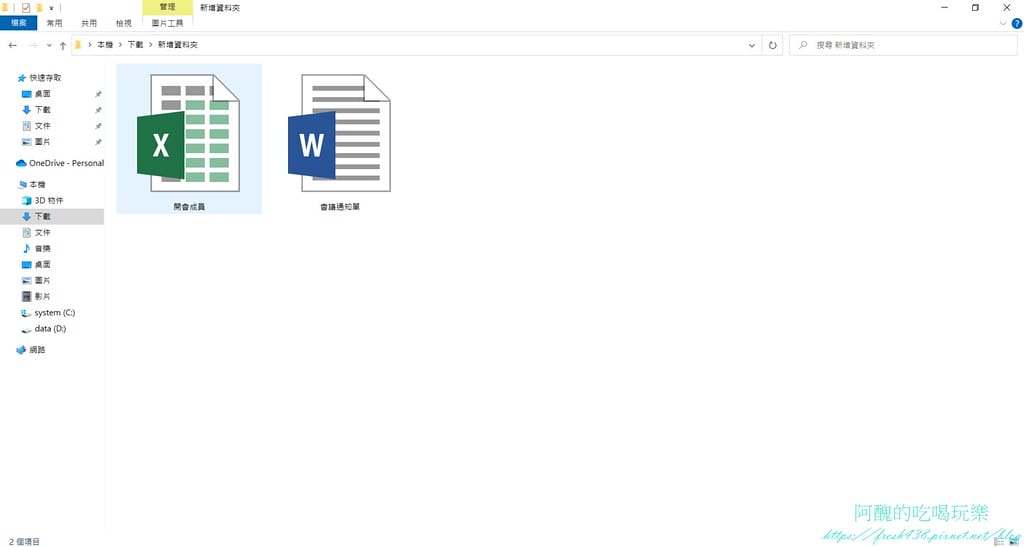
Task: Go up one folder level
Action: [x=63, y=46]
